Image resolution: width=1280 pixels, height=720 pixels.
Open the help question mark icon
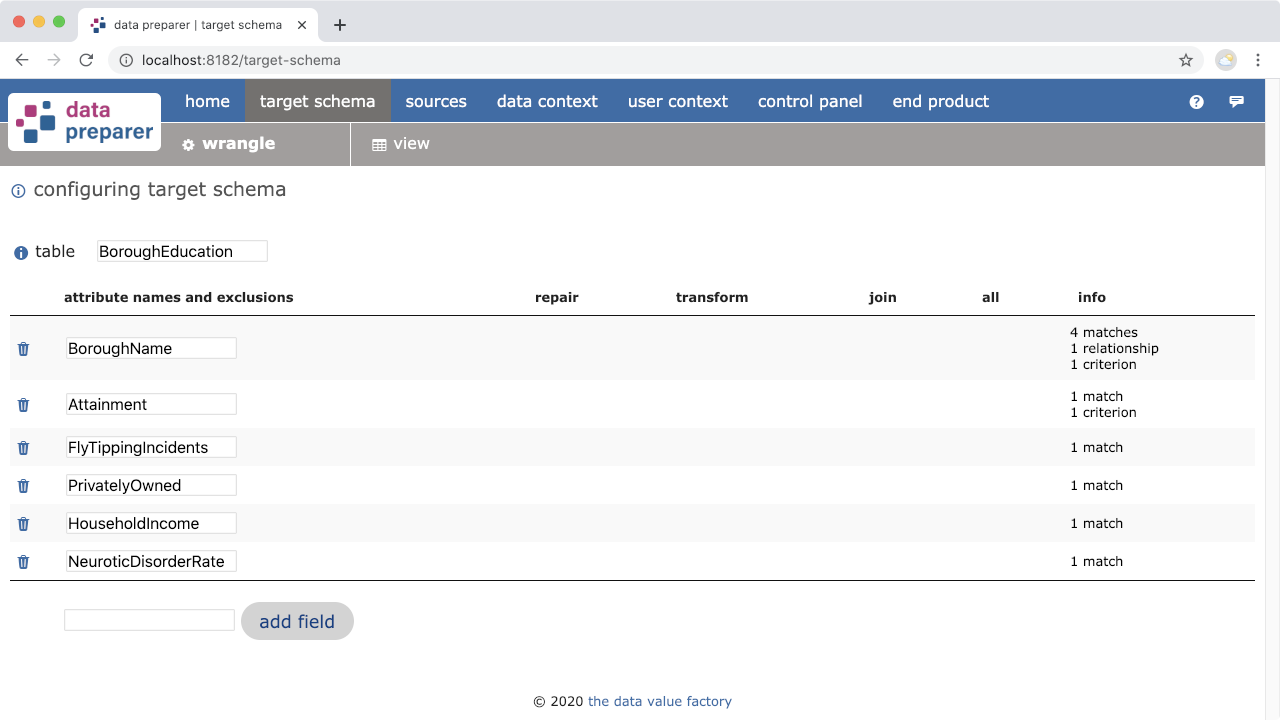[1196, 102]
